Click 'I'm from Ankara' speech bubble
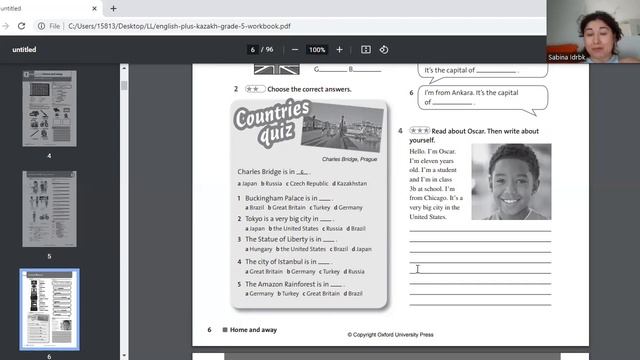This screenshot has width=640, height=360. coord(482,98)
